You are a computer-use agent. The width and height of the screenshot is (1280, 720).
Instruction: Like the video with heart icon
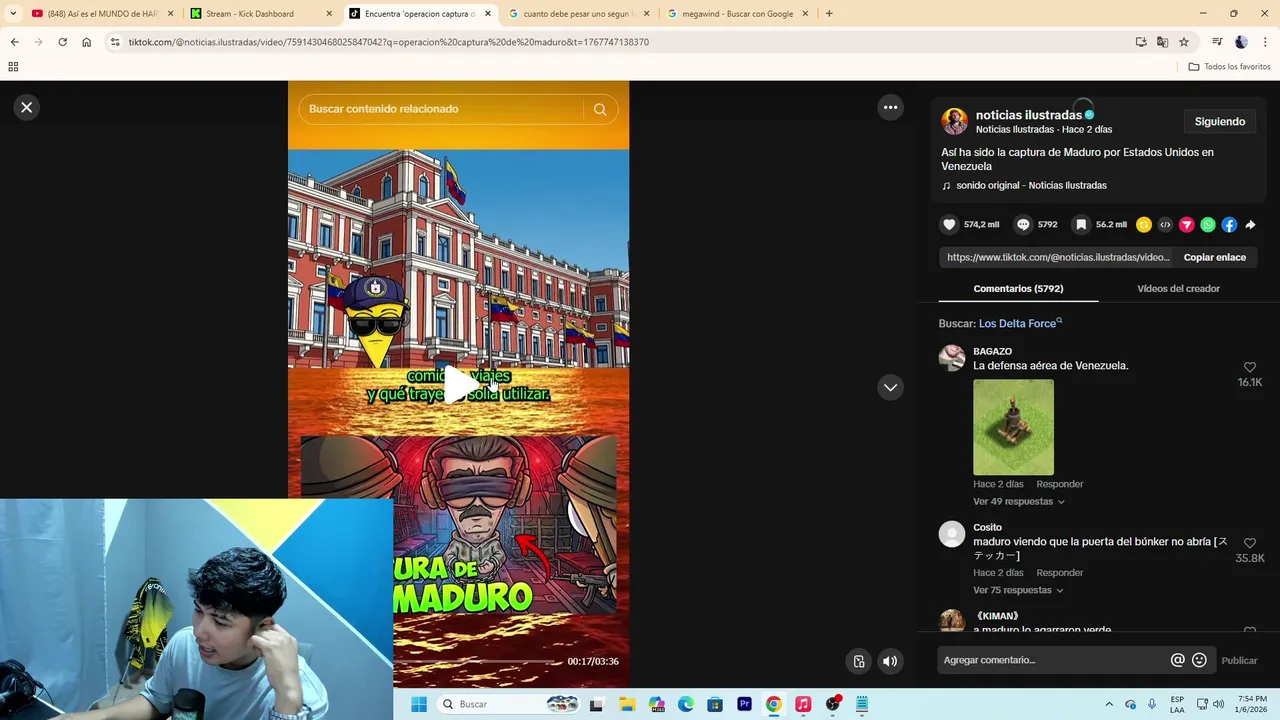coord(949,225)
